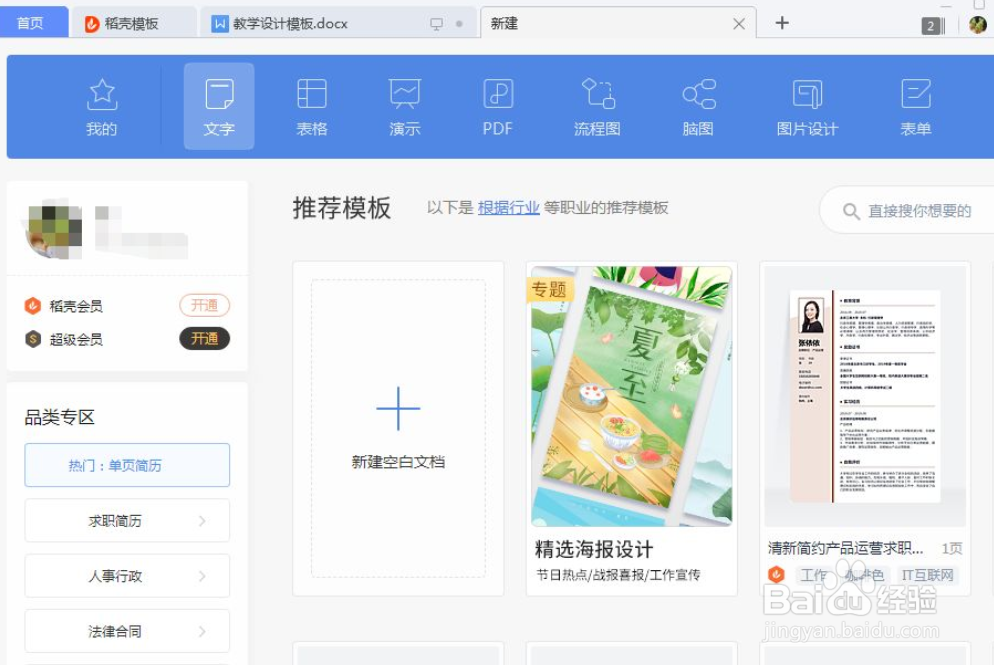Open the 我的 personal section

(101, 105)
